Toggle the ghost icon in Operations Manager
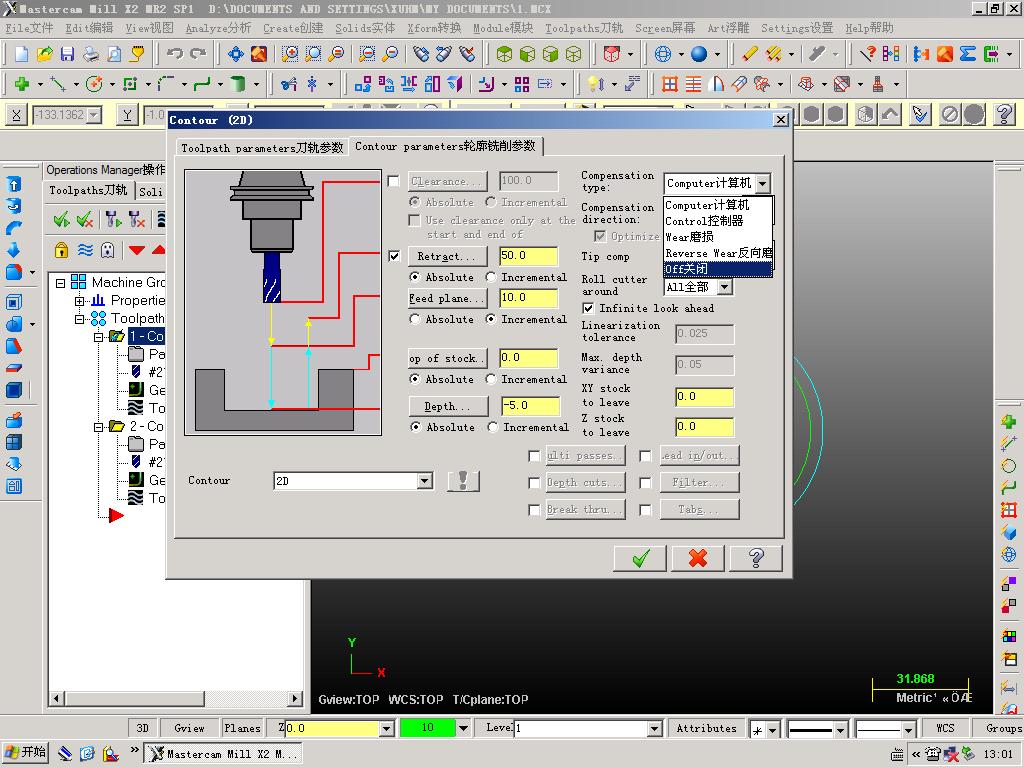 pos(108,249)
